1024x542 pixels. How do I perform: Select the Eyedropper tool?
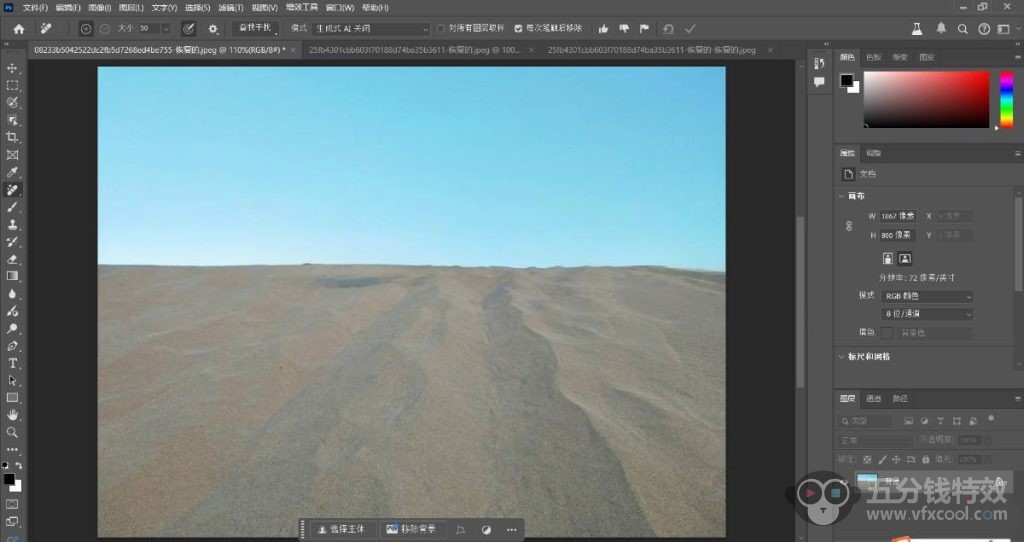coord(12,172)
